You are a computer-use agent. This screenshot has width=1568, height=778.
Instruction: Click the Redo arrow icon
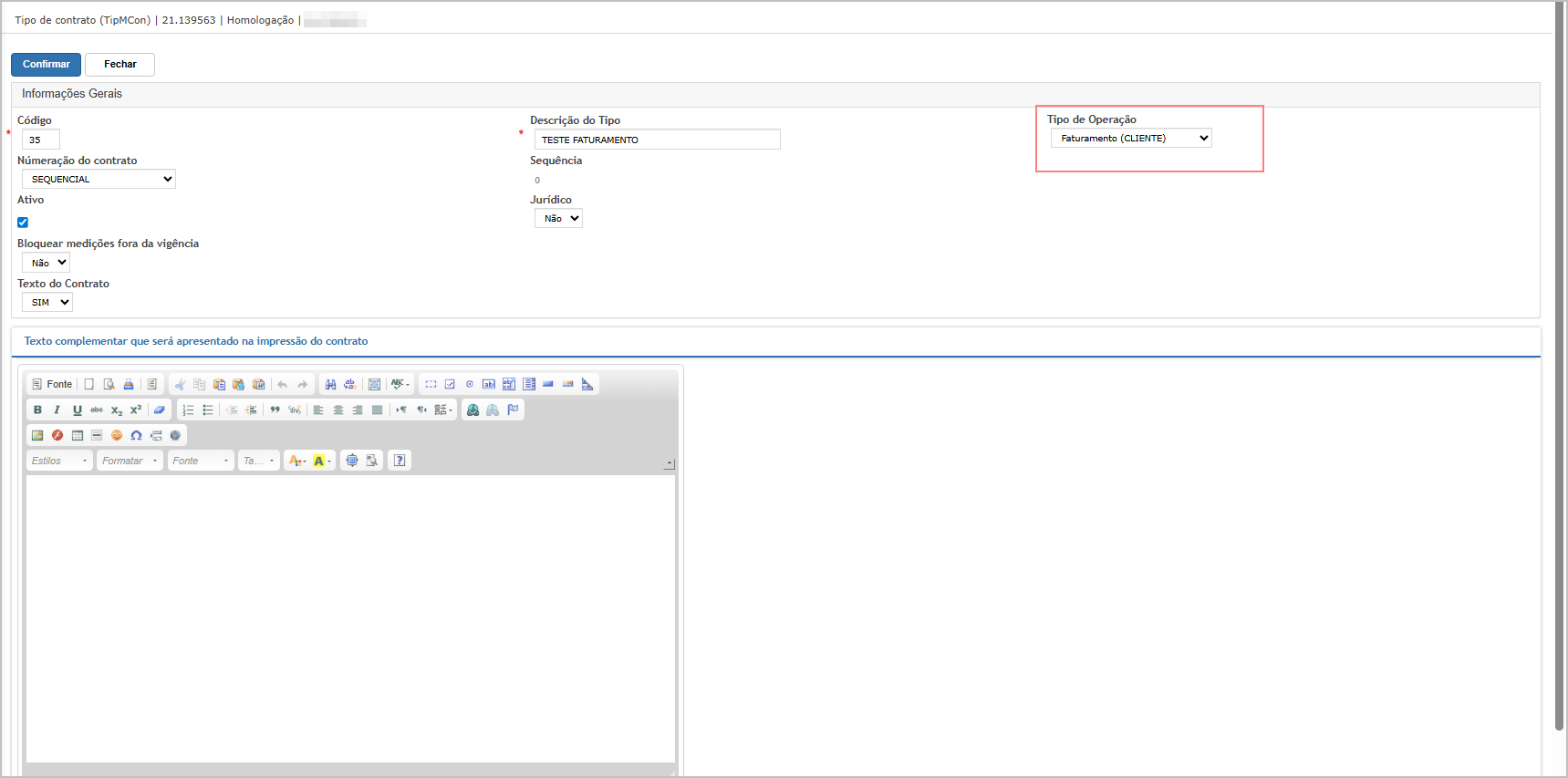tap(303, 384)
